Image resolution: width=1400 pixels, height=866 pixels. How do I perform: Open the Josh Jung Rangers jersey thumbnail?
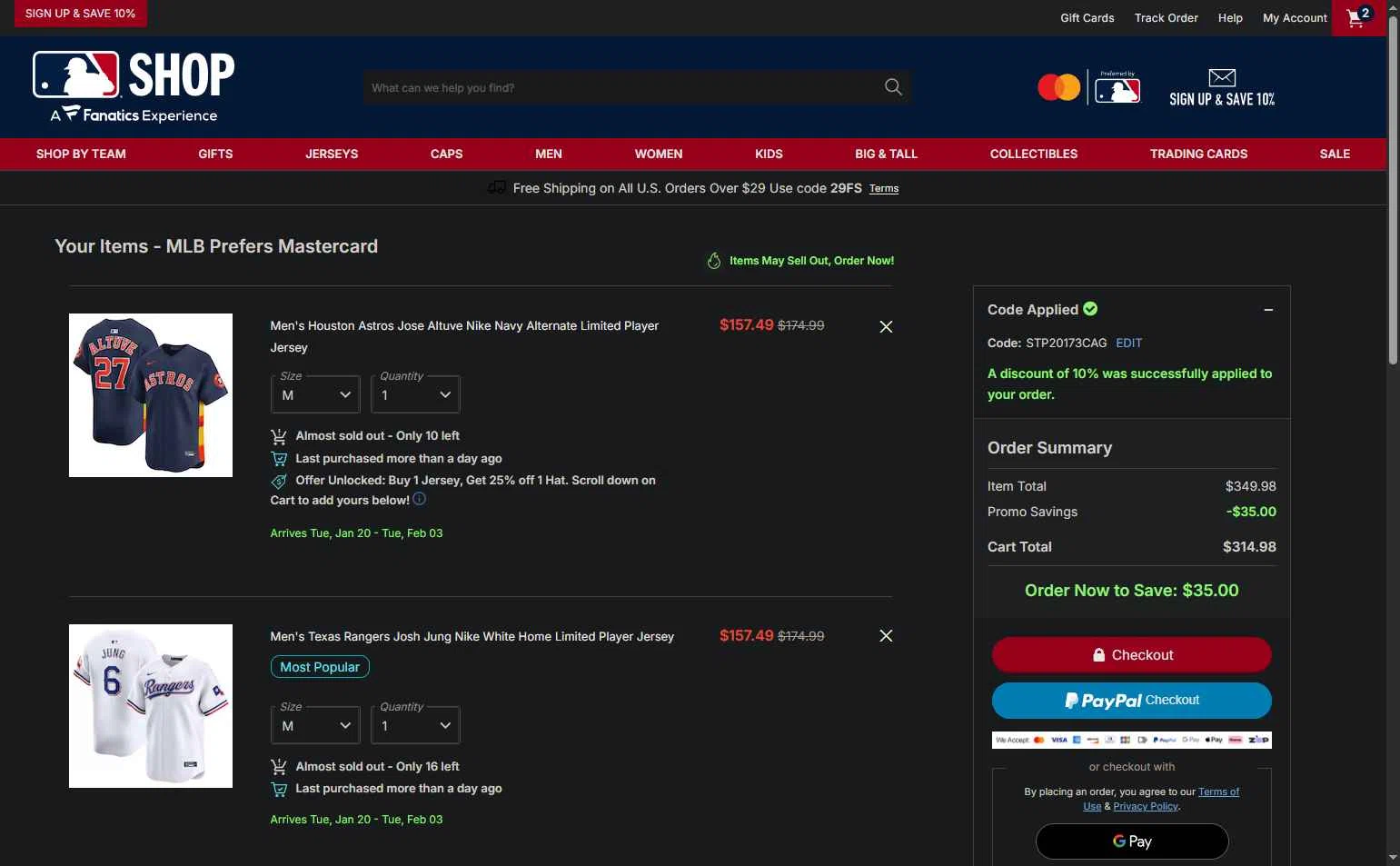coord(151,706)
